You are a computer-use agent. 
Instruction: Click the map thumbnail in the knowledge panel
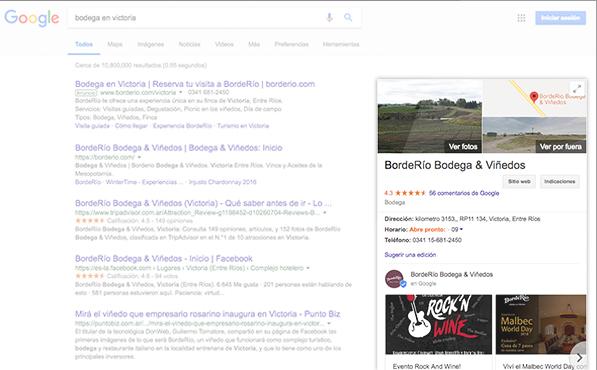535,98
